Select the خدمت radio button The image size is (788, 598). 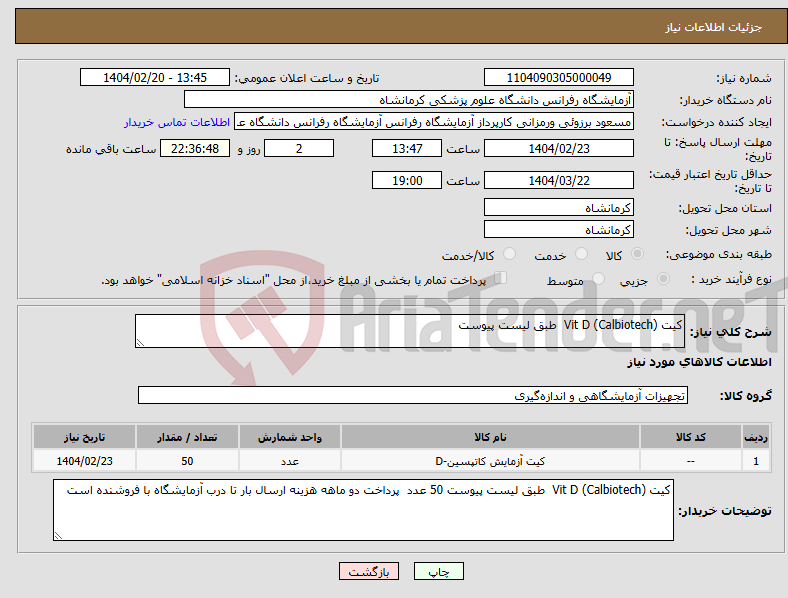(x=581, y=254)
